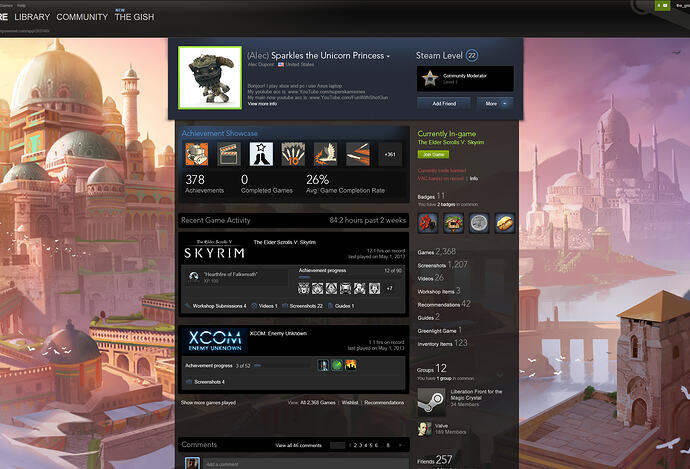The image size is (690, 469).
Task: Click the Hearthfire of Falkreath badge icon
Action: [x=194, y=276]
